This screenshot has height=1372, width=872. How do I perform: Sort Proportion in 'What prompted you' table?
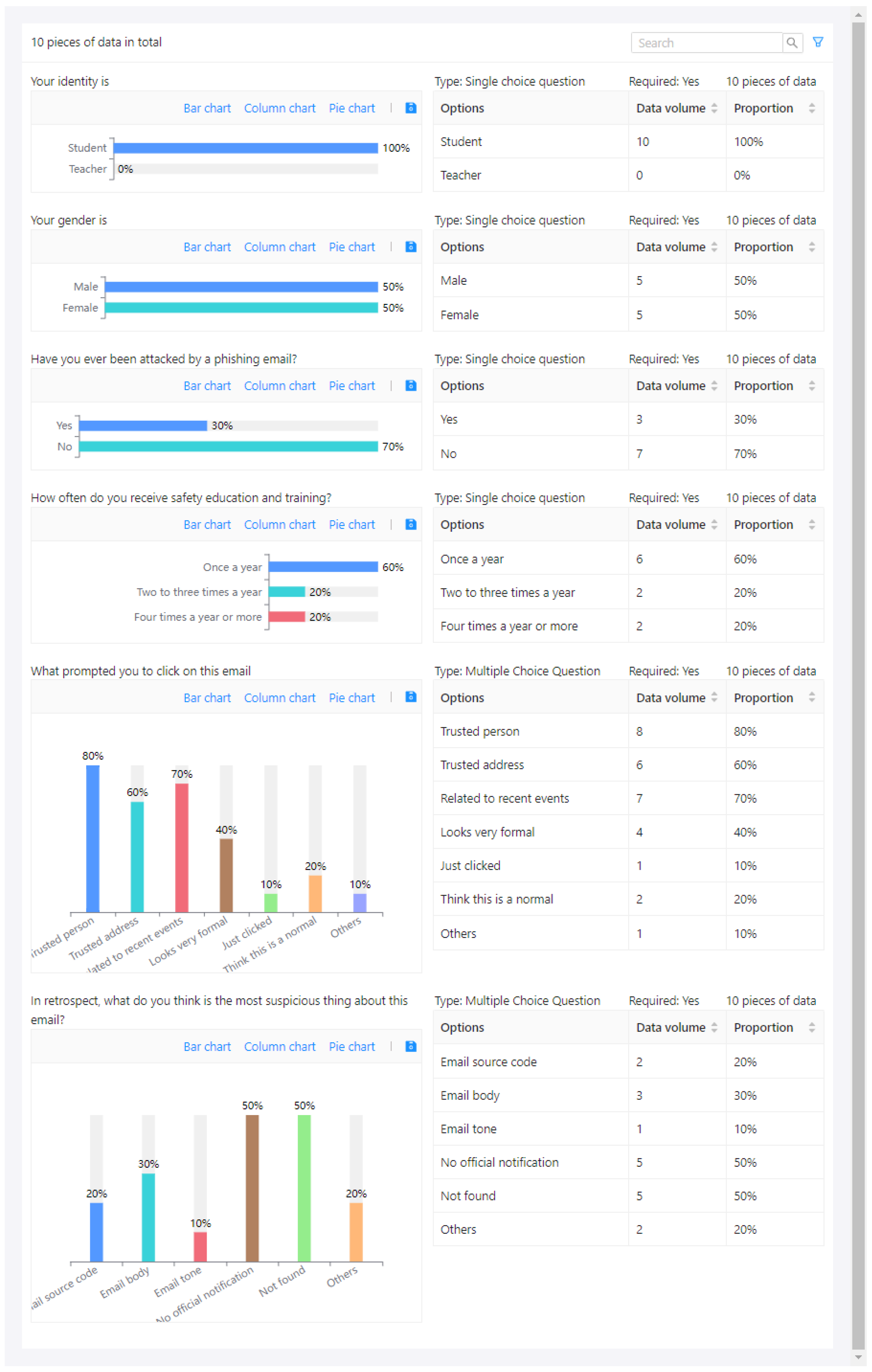[x=811, y=697]
